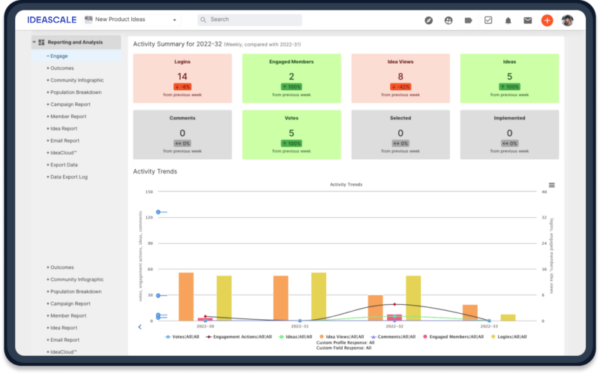The height and width of the screenshot is (374, 600).
Task: Open the New Product Ideas dropdown
Action: (174, 20)
